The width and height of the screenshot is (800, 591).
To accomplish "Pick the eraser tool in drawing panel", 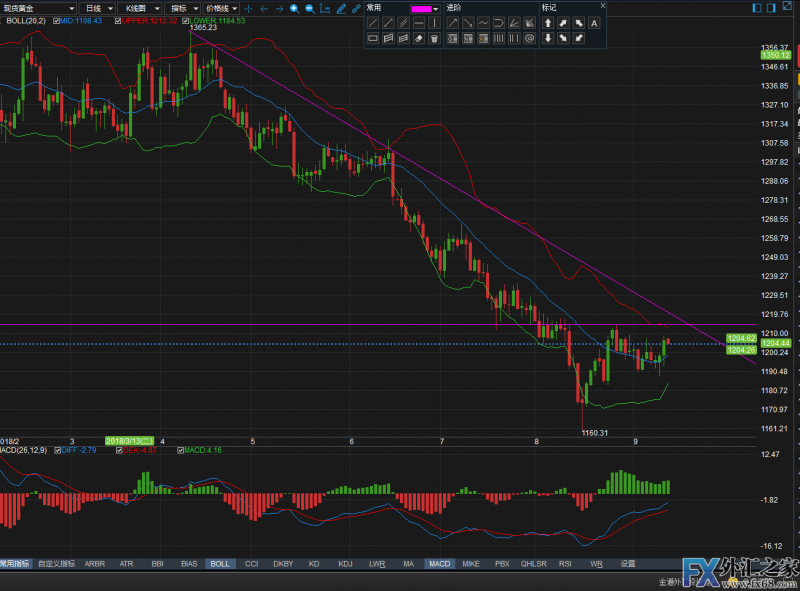I will [419, 39].
